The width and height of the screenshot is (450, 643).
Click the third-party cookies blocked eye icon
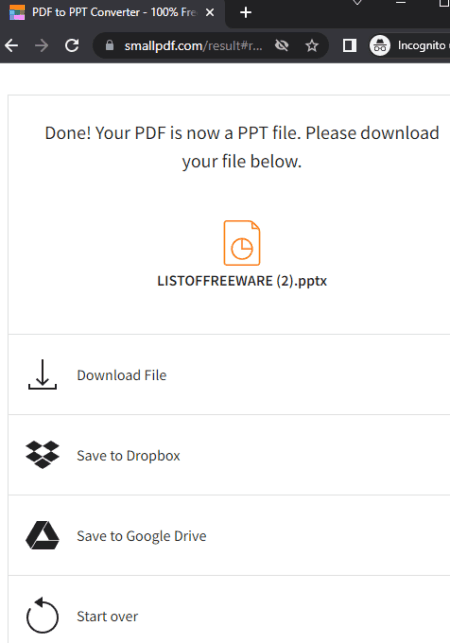[282, 46]
